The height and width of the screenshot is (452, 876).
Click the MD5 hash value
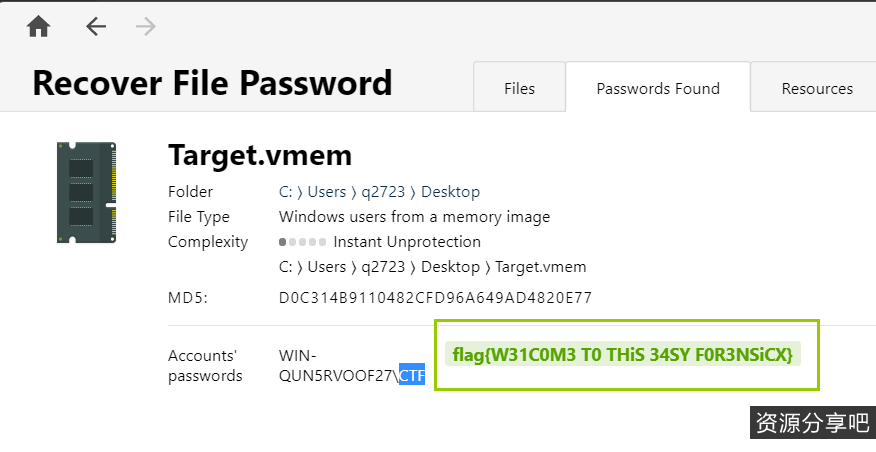(x=435, y=298)
